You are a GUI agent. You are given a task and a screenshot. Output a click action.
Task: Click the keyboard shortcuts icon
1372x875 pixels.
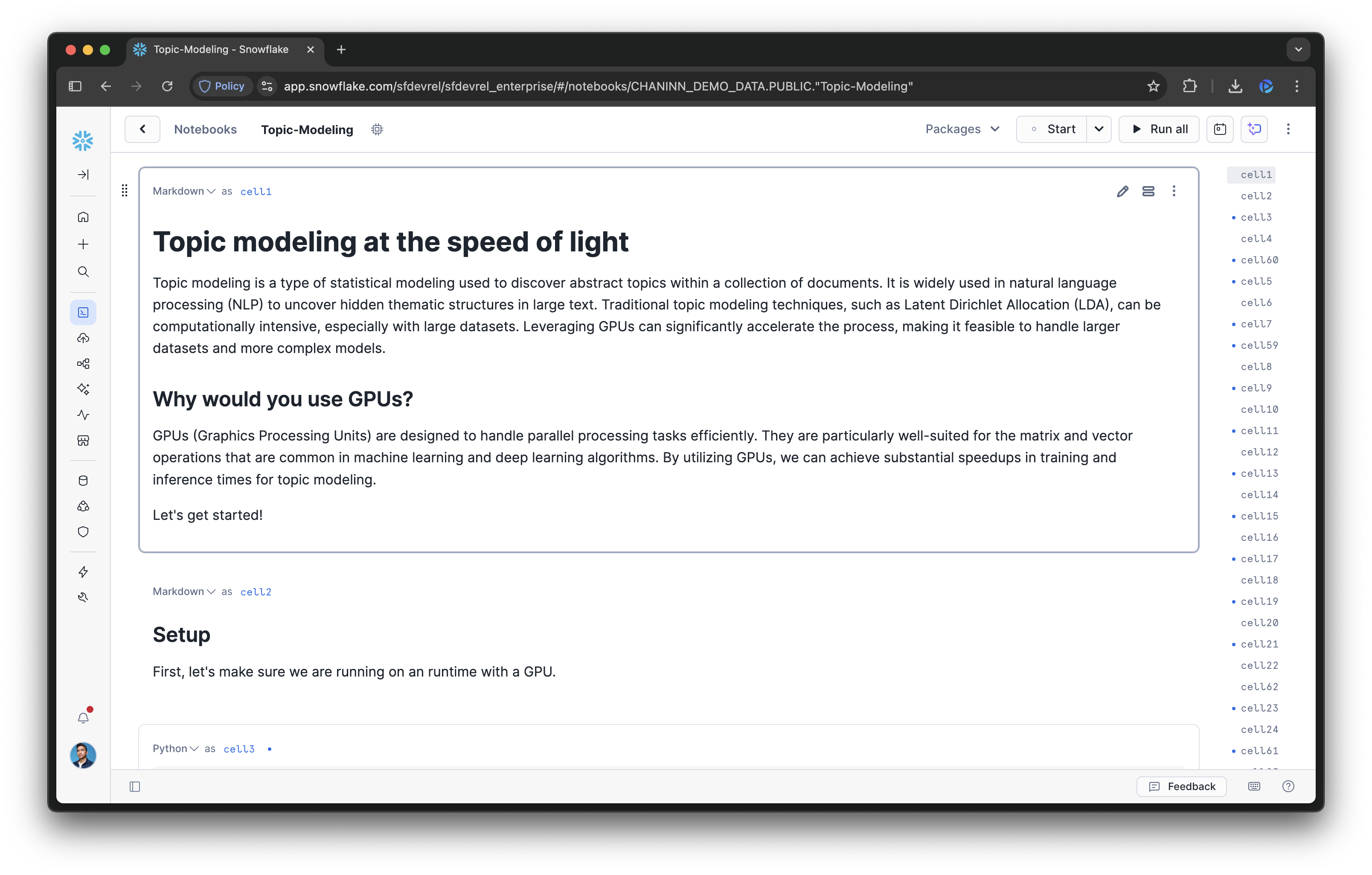pyautogui.click(x=1254, y=786)
